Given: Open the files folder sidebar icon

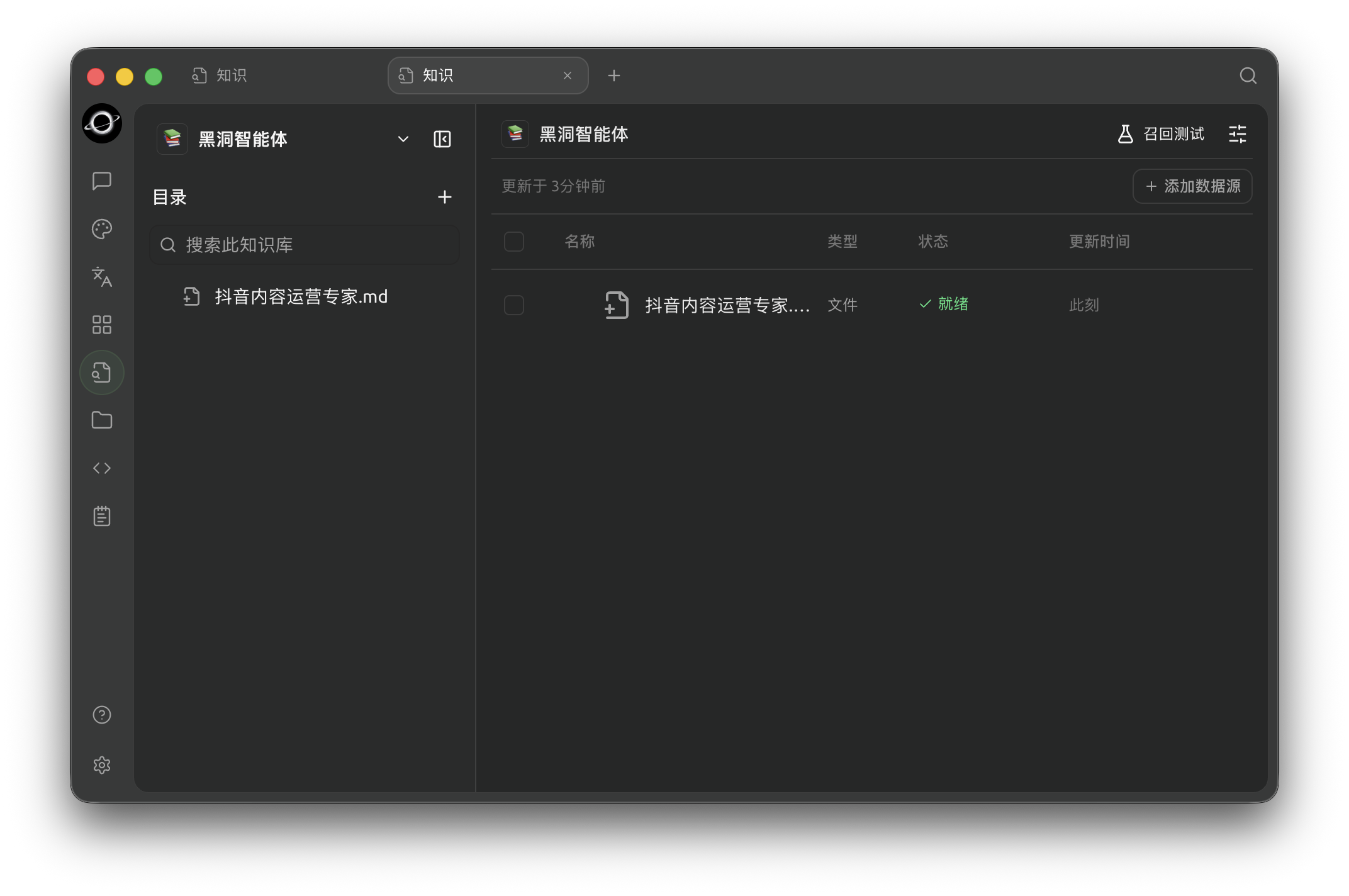Looking at the screenshot, I should click(102, 420).
